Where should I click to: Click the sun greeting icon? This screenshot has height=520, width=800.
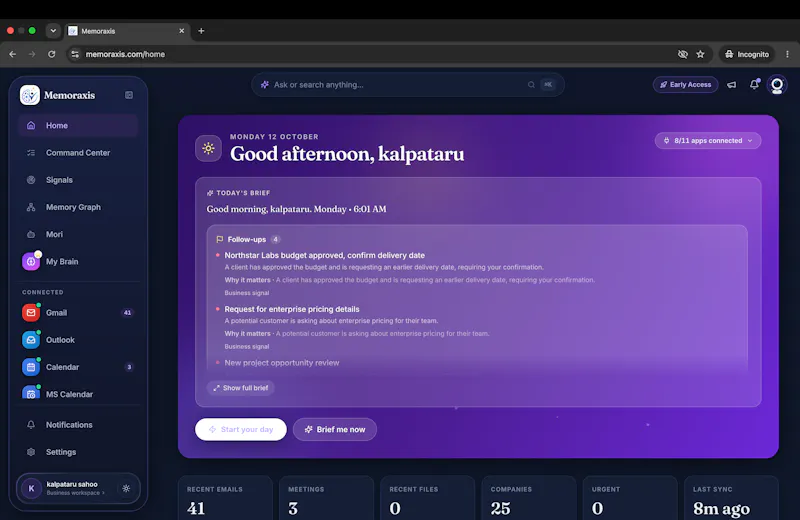click(x=208, y=148)
